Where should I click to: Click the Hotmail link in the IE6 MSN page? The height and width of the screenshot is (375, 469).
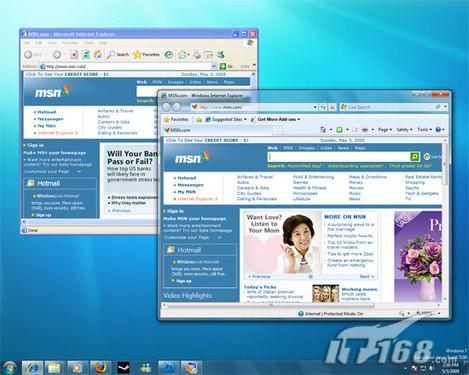click(x=46, y=112)
